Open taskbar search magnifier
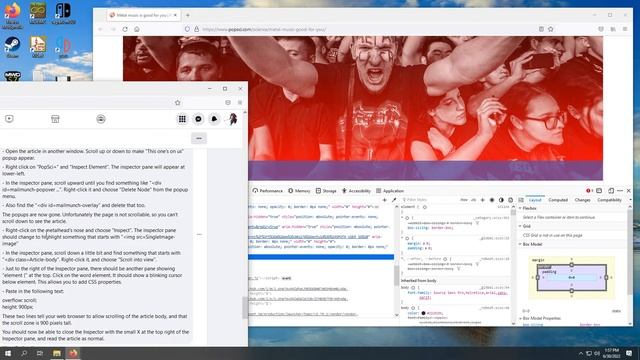This screenshot has width=640, height=360. (x=24, y=353)
